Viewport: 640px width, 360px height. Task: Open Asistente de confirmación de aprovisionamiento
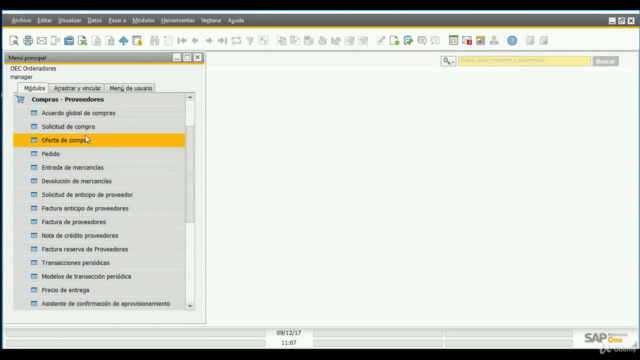99,303
